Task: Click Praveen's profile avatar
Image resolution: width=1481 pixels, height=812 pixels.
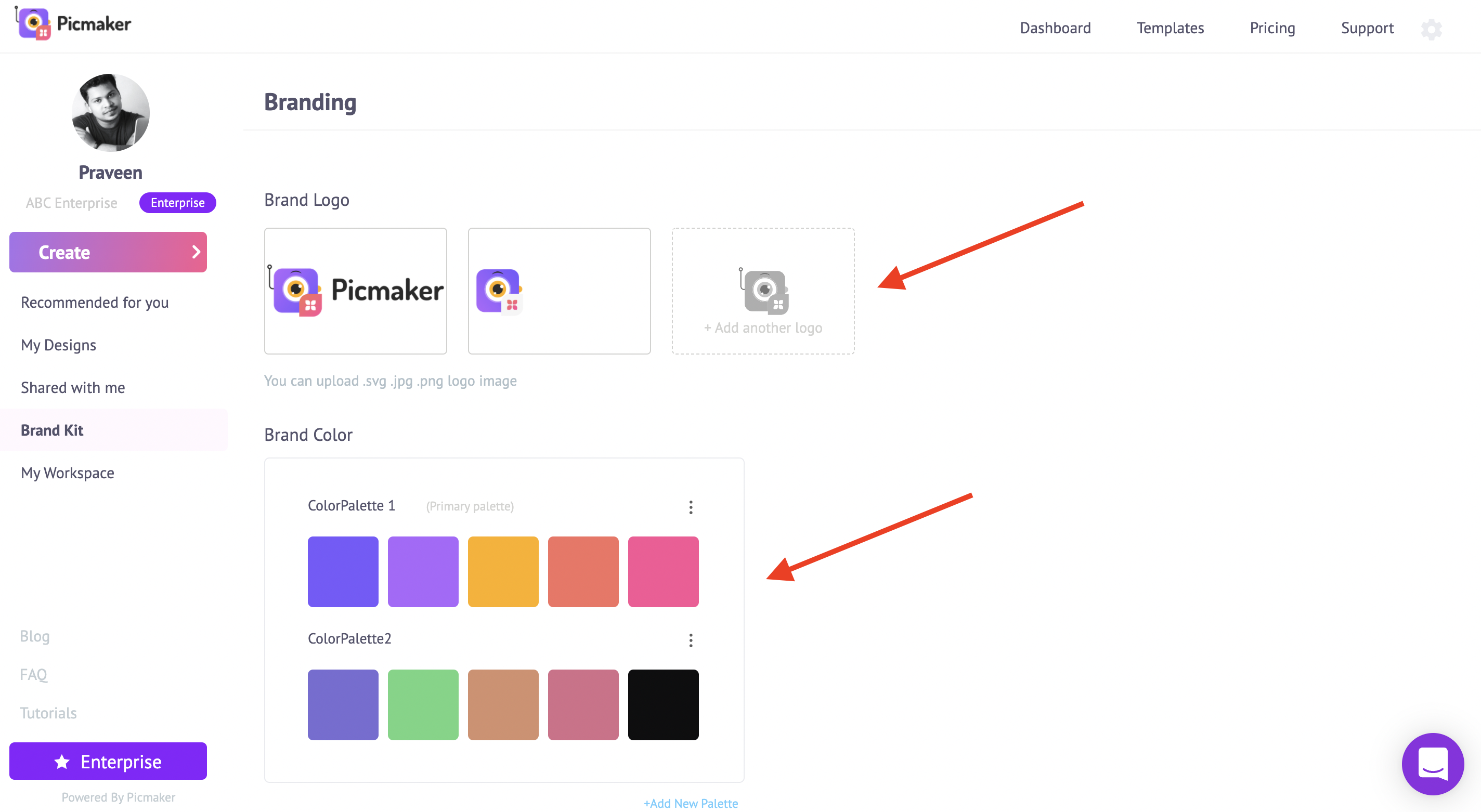Action: (110, 112)
